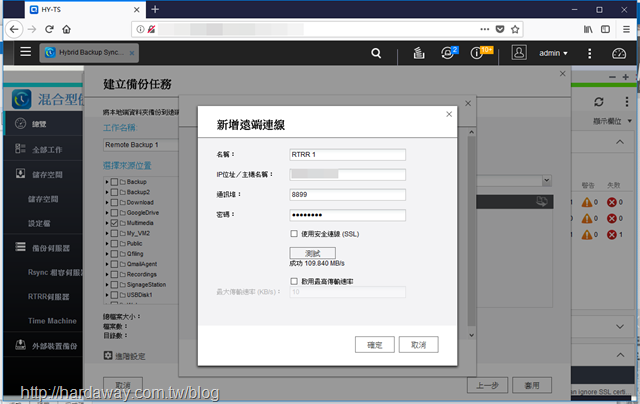Save page to Pocket
This screenshot has width=640, height=404.
coord(500,29)
